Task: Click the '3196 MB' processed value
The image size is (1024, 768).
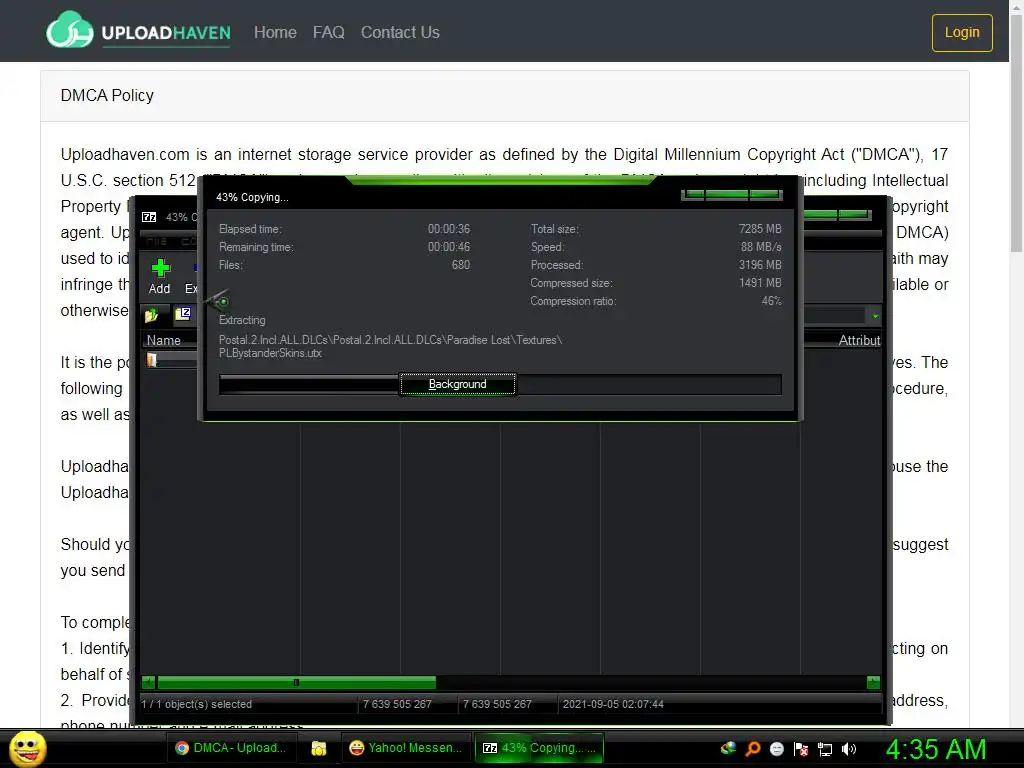Action: tap(760, 265)
